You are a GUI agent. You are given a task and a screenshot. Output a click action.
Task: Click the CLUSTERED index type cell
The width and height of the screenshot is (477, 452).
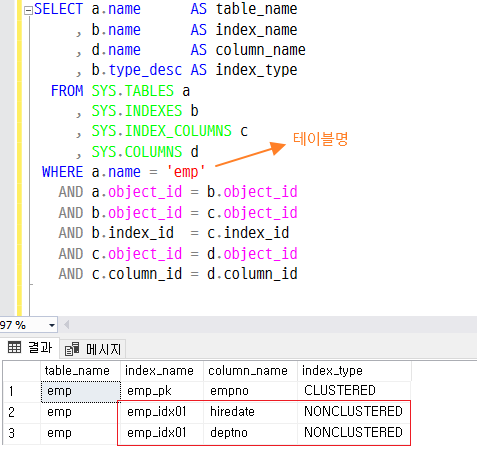coord(354,391)
